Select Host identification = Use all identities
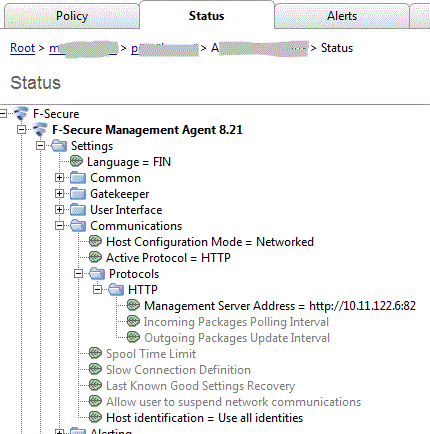The height and width of the screenshot is (434, 430). click(205, 418)
